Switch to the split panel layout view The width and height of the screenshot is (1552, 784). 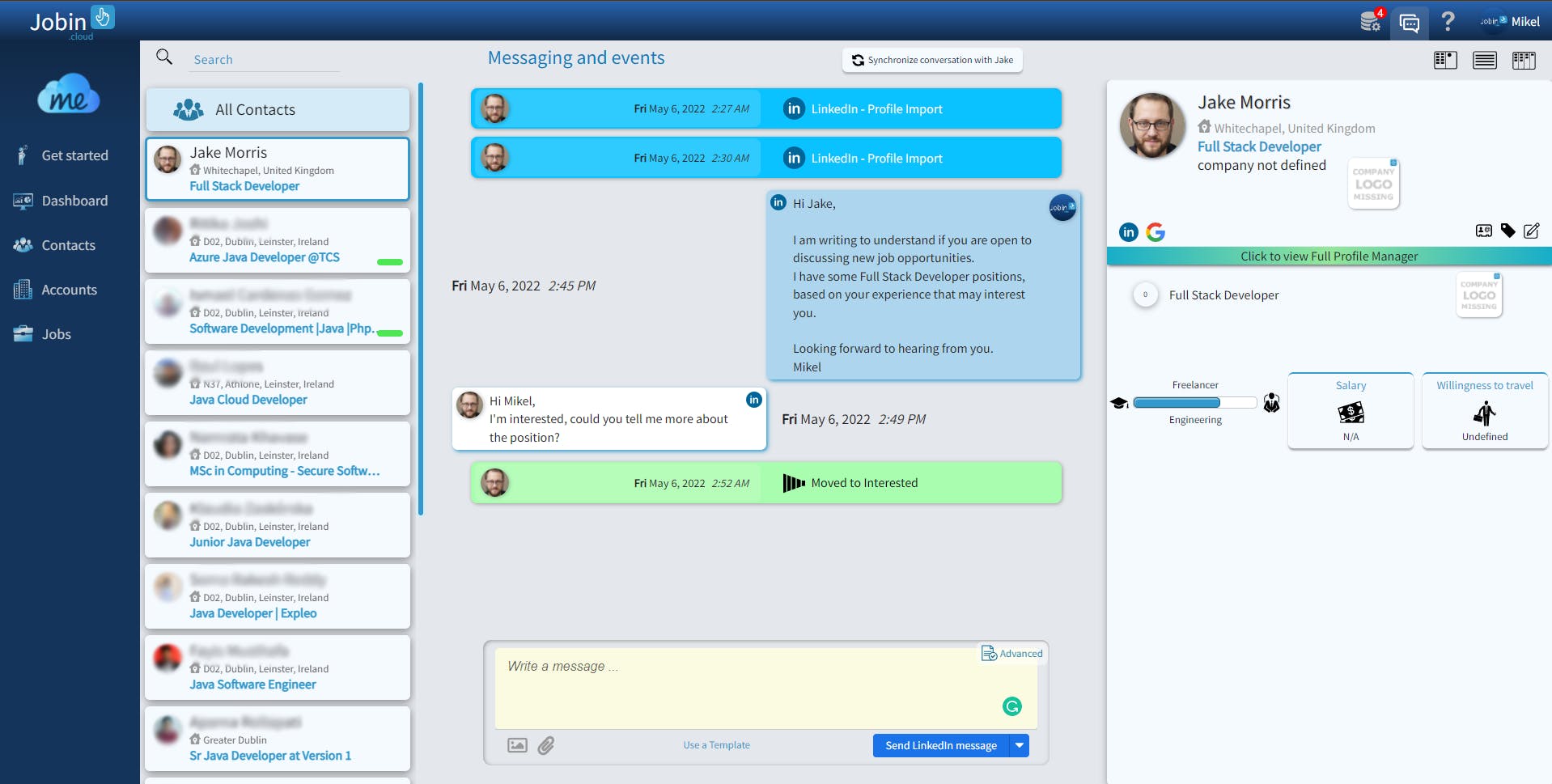click(x=1446, y=60)
